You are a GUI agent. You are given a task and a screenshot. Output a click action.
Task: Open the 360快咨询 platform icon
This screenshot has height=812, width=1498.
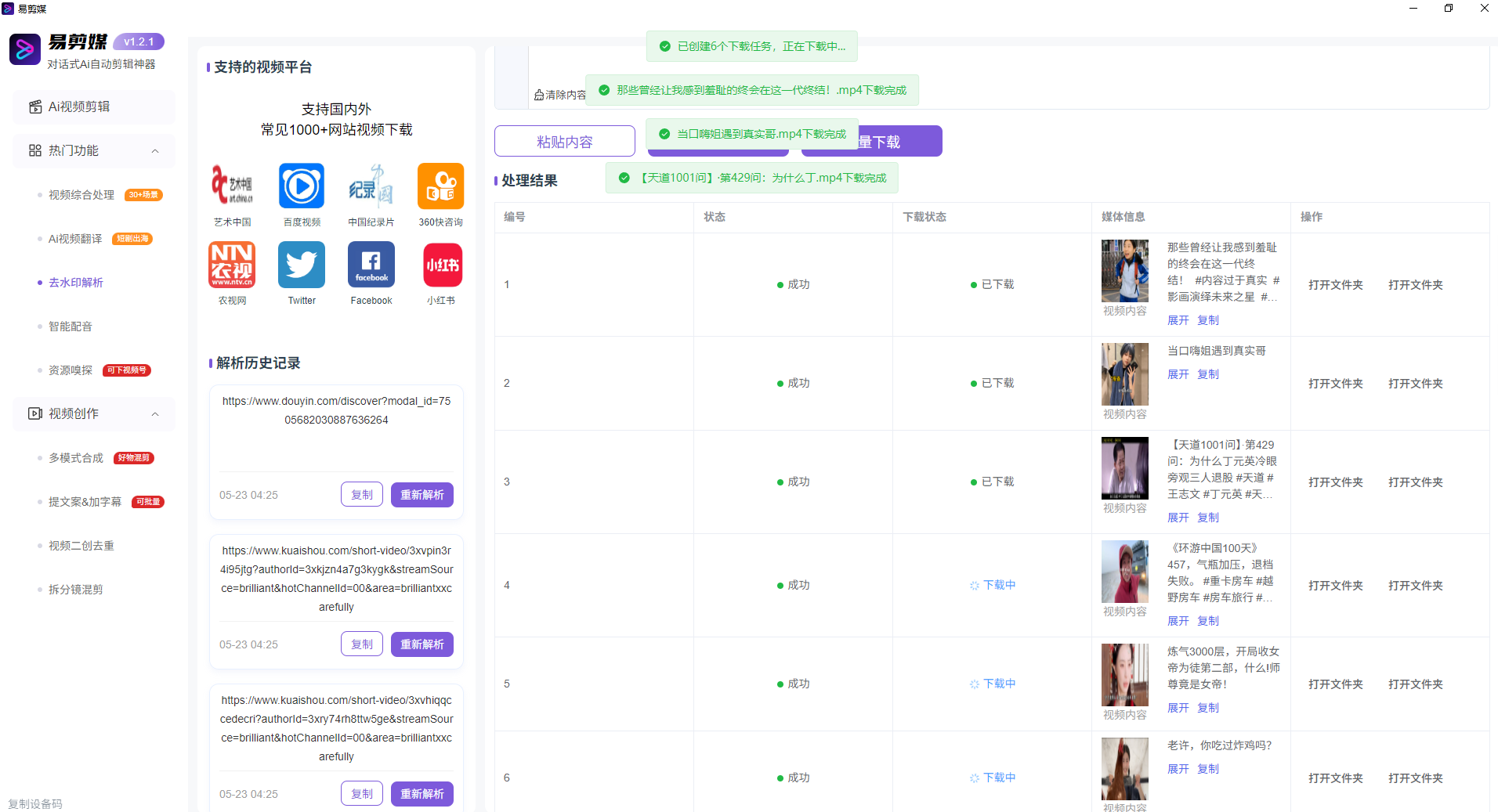coord(440,186)
